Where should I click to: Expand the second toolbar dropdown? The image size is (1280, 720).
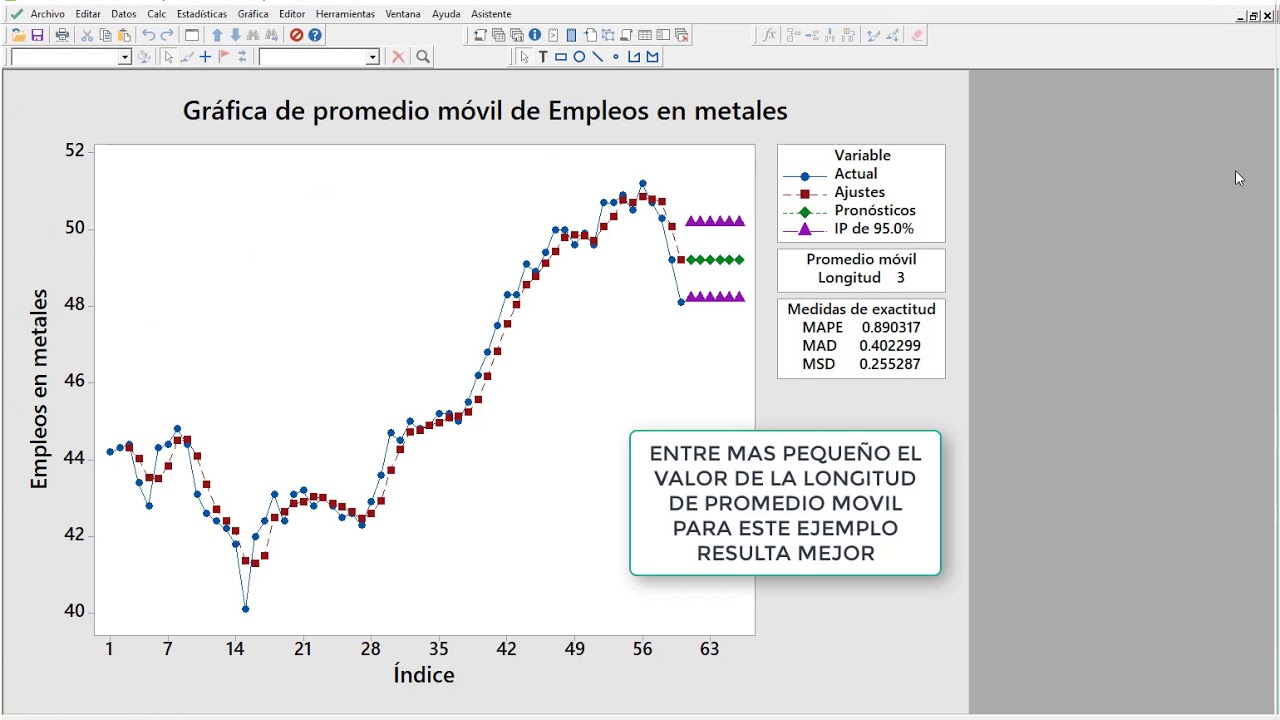click(x=372, y=57)
